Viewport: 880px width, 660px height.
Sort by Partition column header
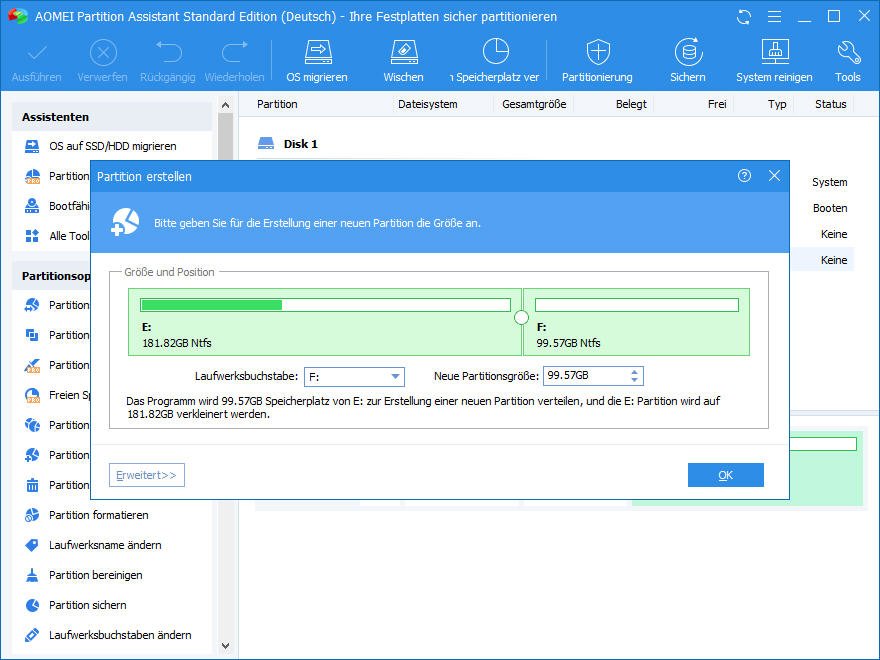tap(277, 104)
